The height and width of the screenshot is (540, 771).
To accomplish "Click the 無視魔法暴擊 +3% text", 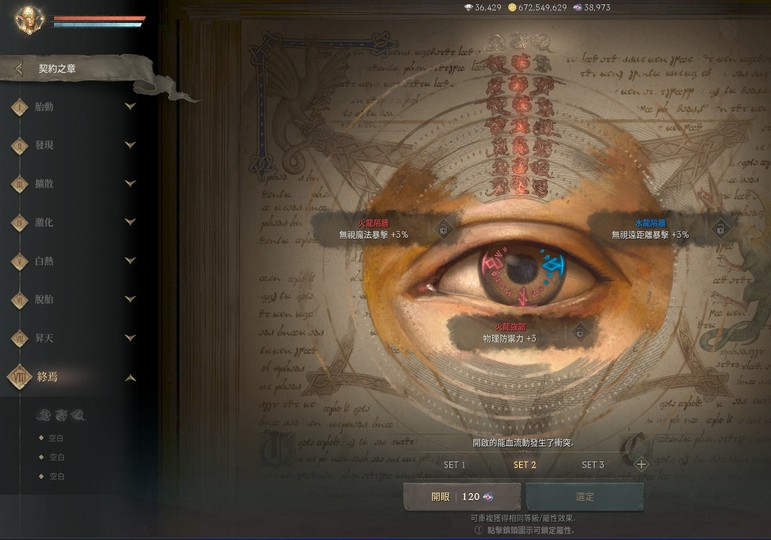I will 374,235.
